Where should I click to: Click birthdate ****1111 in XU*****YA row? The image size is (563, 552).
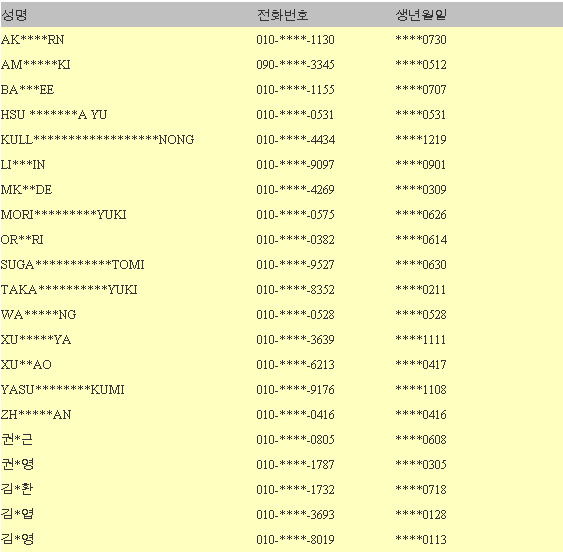click(421, 339)
